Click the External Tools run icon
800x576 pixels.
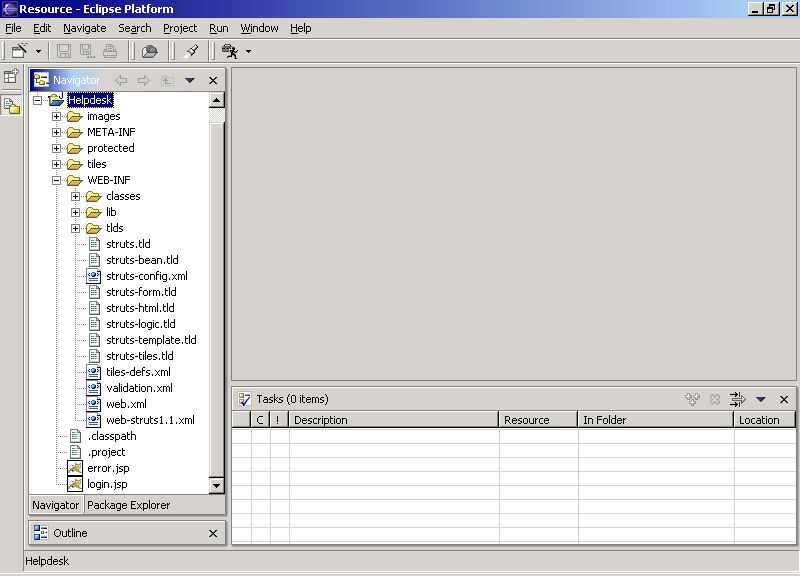click(230, 51)
